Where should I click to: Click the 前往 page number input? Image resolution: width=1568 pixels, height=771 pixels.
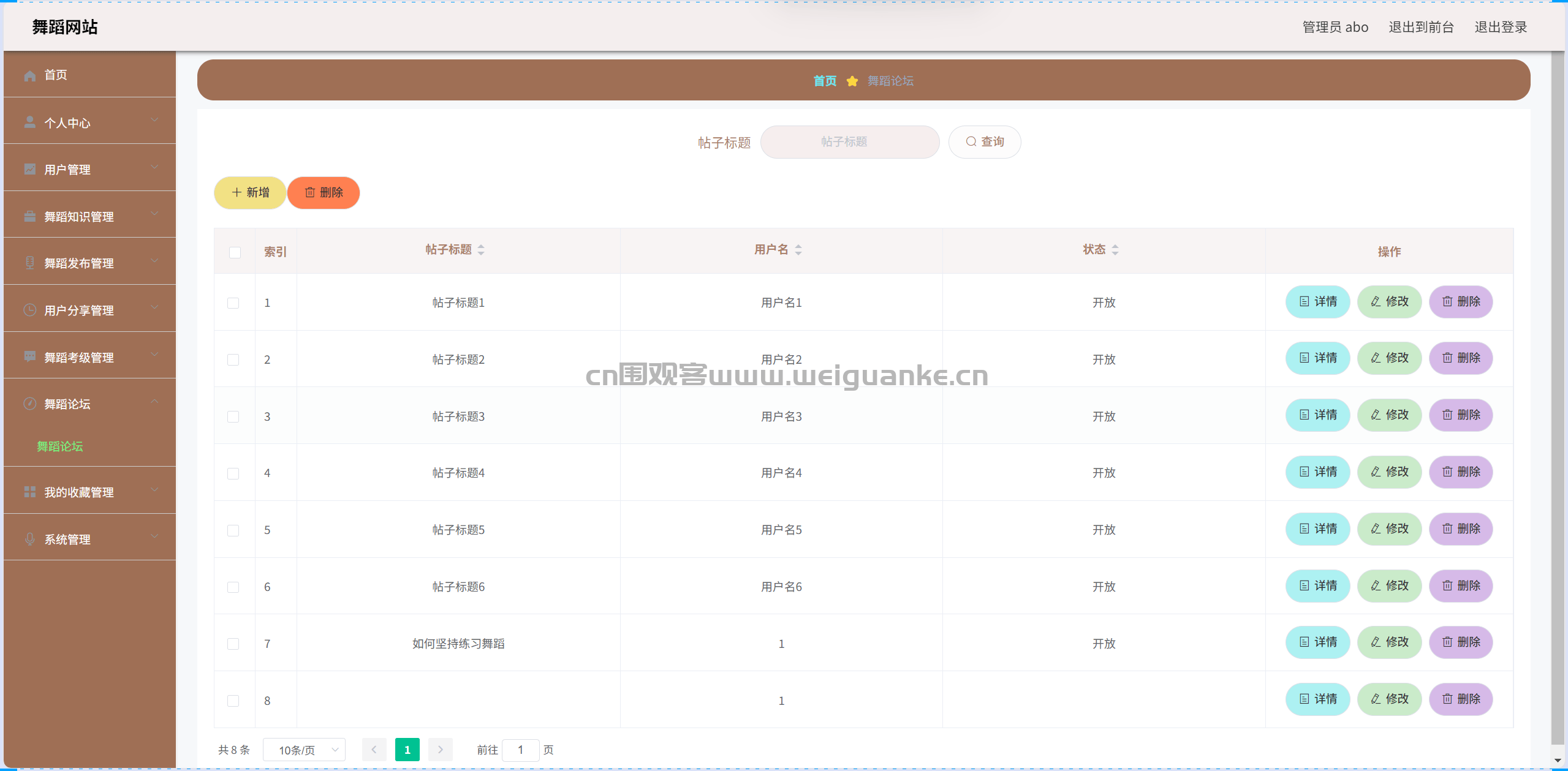click(521, 750)
